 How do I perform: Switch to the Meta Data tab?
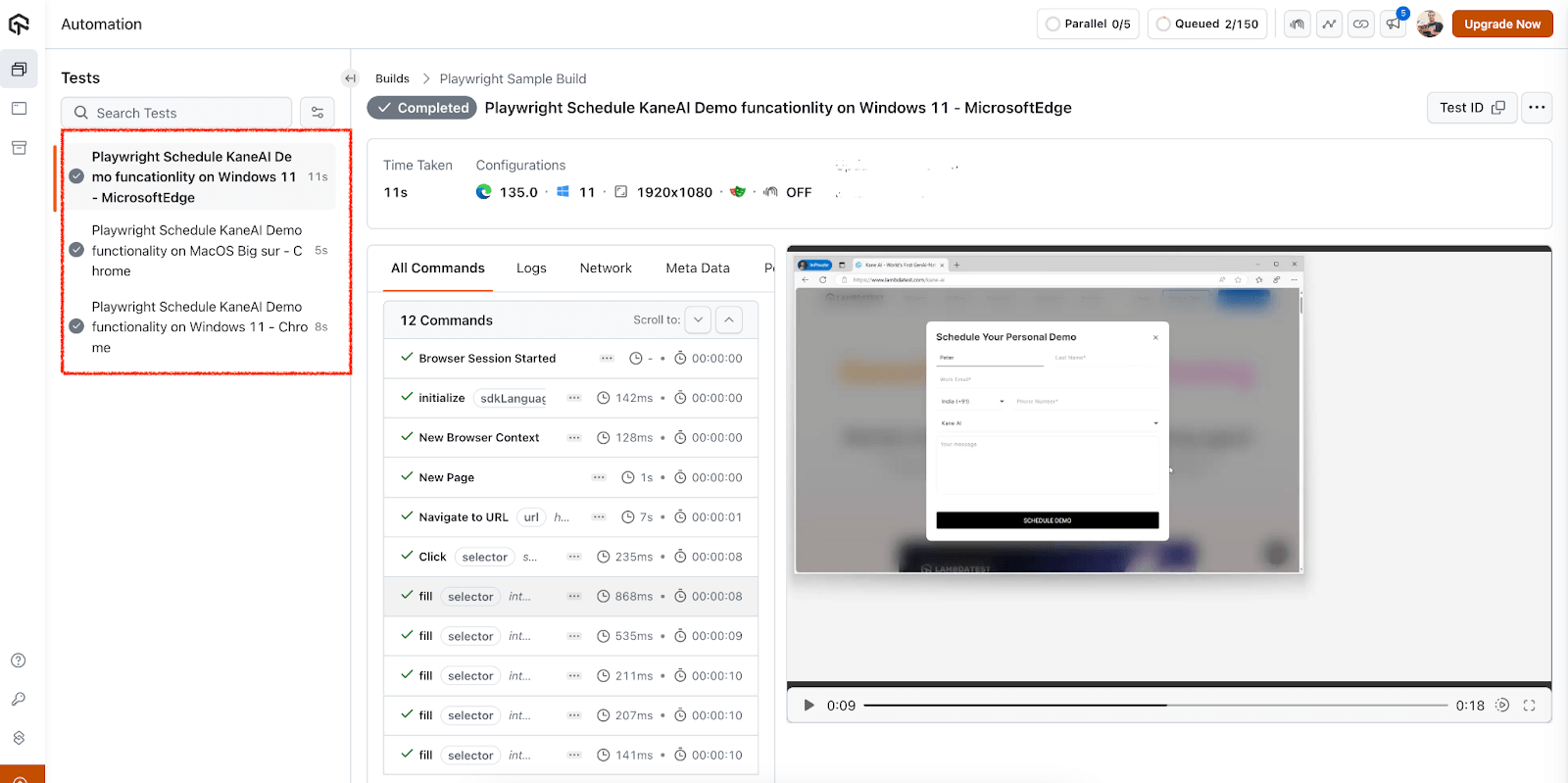coord(698,269)
